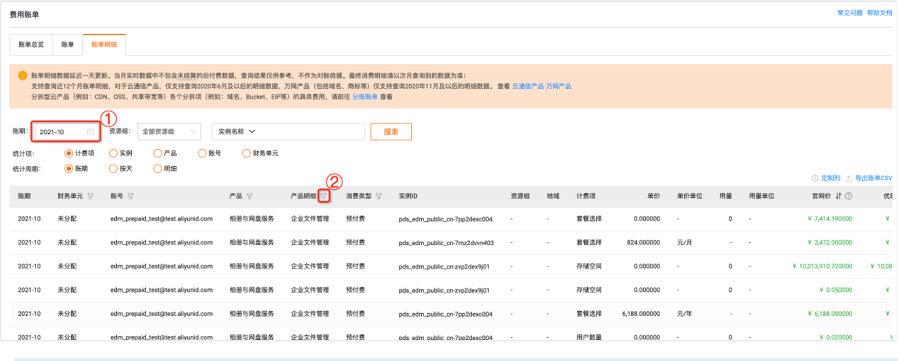Click the 搜索 button
Viewport: 900px width, 361px height.
pyautogui.click(x=391, y=131)
